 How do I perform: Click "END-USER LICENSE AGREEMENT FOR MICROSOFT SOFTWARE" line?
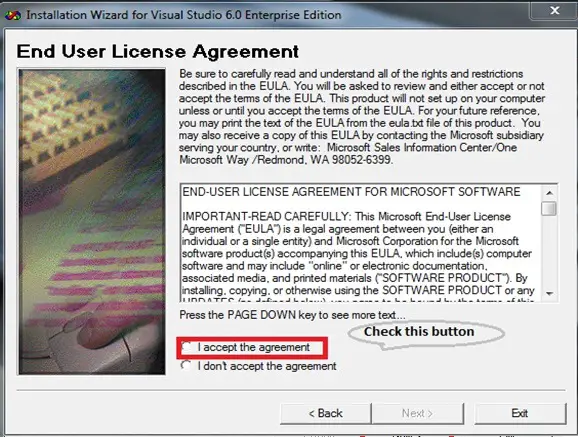tap(351, 192)
